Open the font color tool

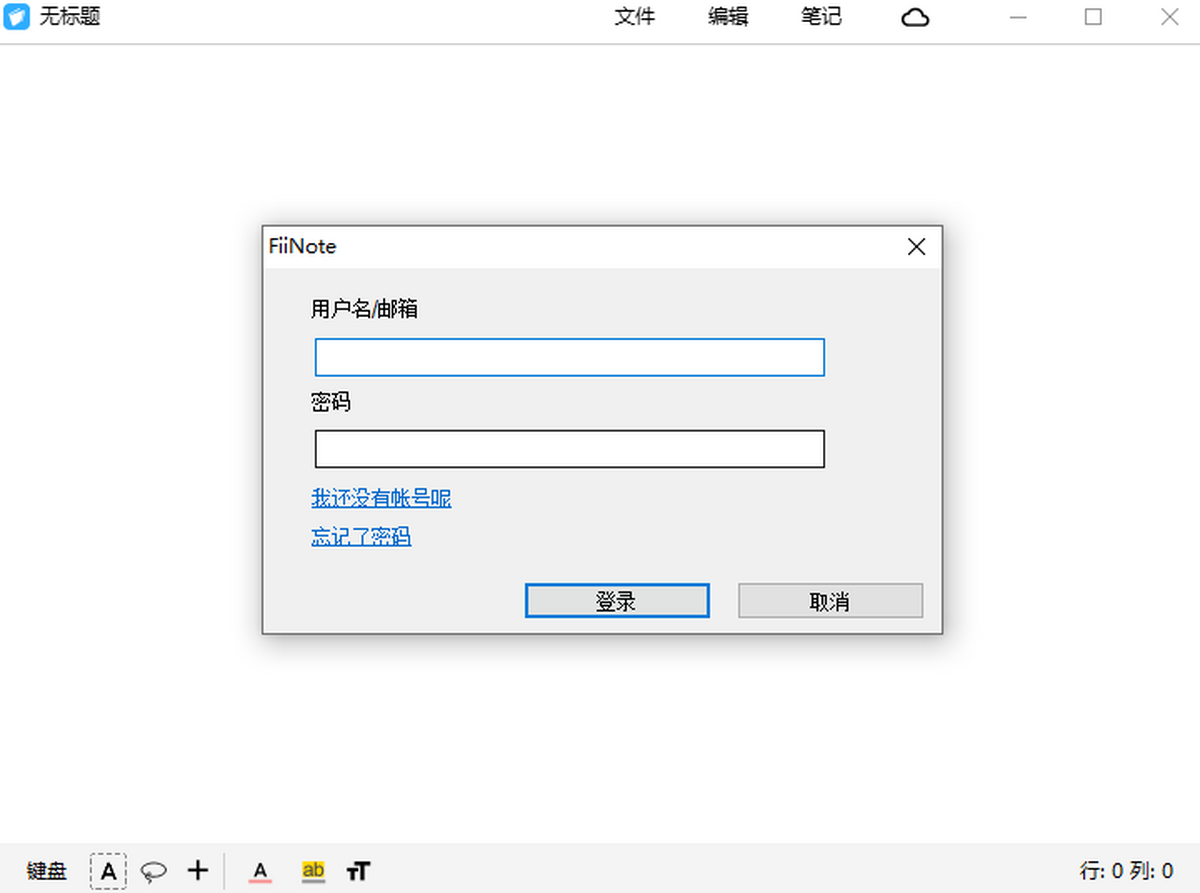pos(261,872)
